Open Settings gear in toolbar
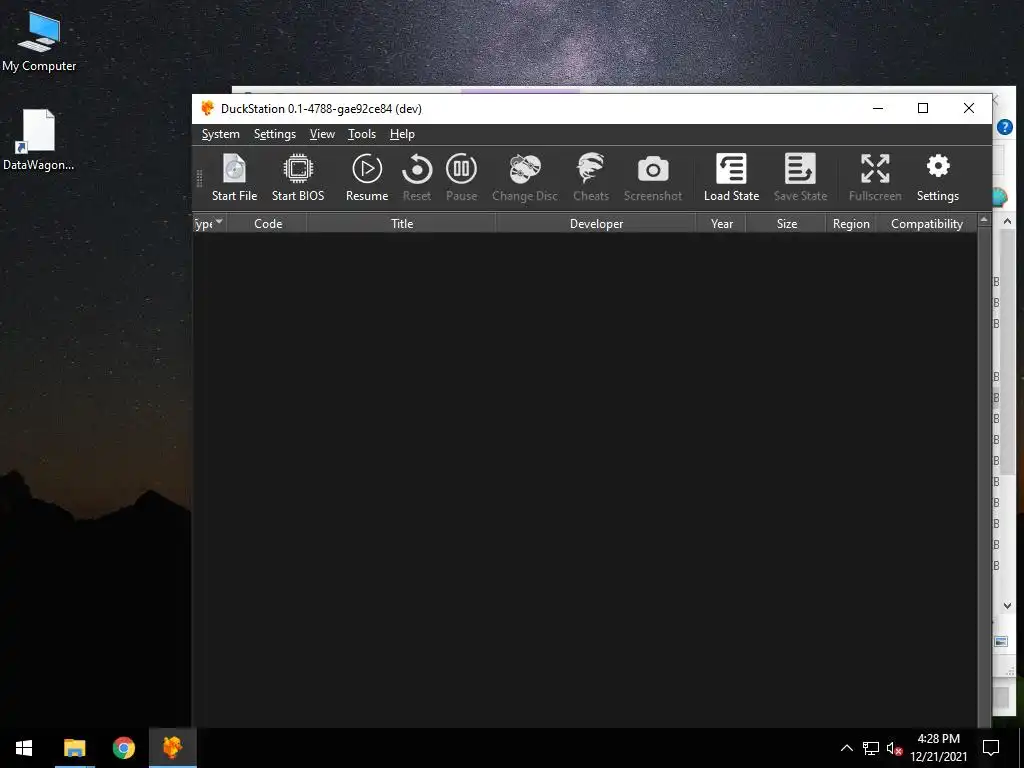1024x768 pixels. [938, 177]
